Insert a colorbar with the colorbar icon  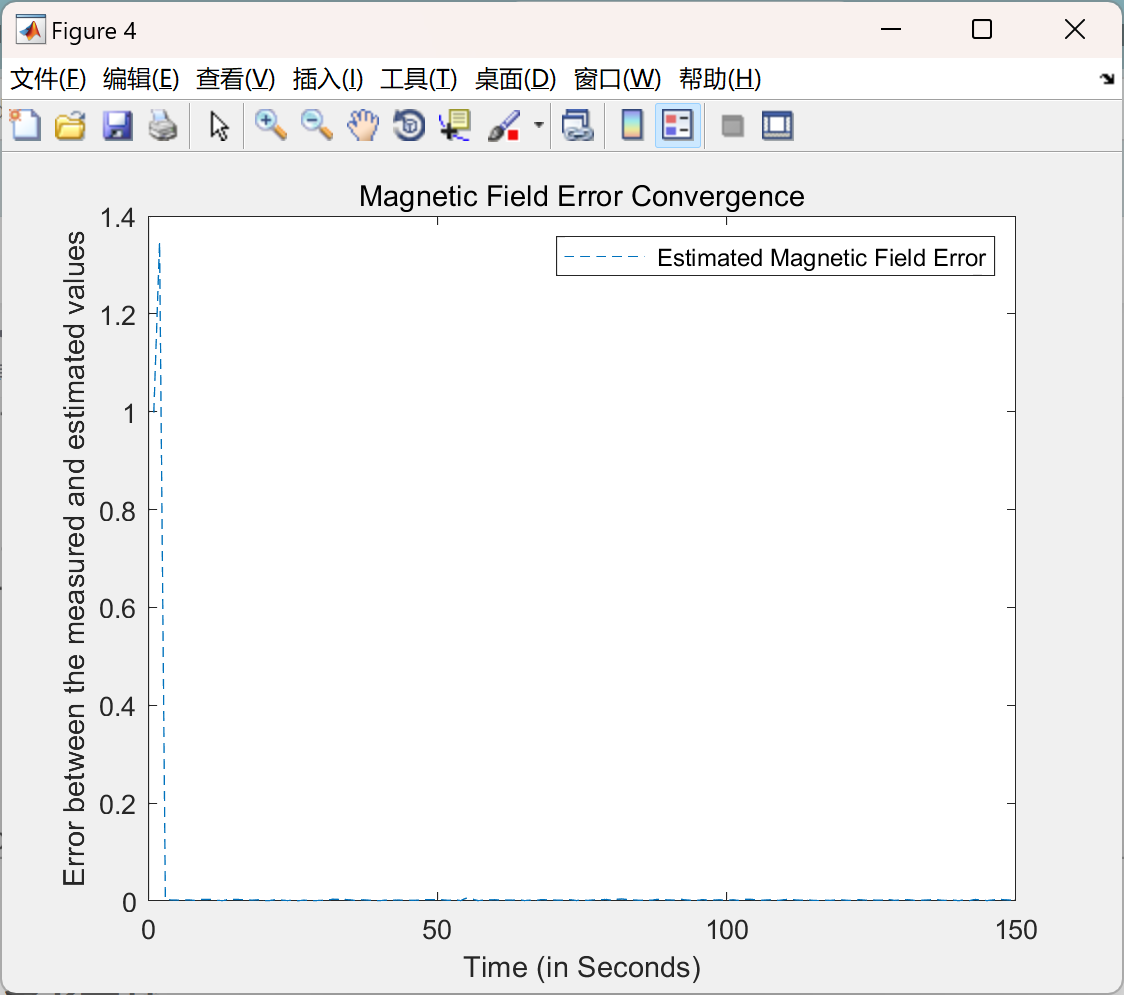pyautogui.click(x=632, y=125)
